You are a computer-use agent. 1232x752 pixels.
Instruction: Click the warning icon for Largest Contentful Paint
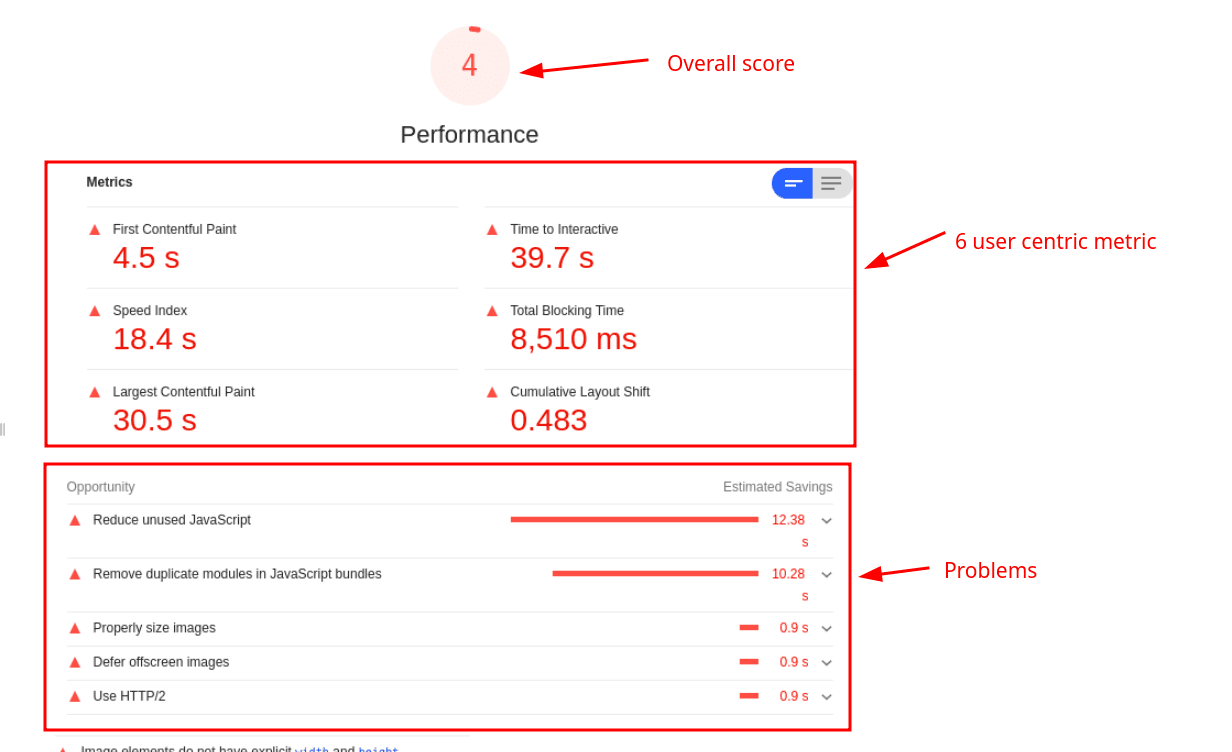coord(95,392)
